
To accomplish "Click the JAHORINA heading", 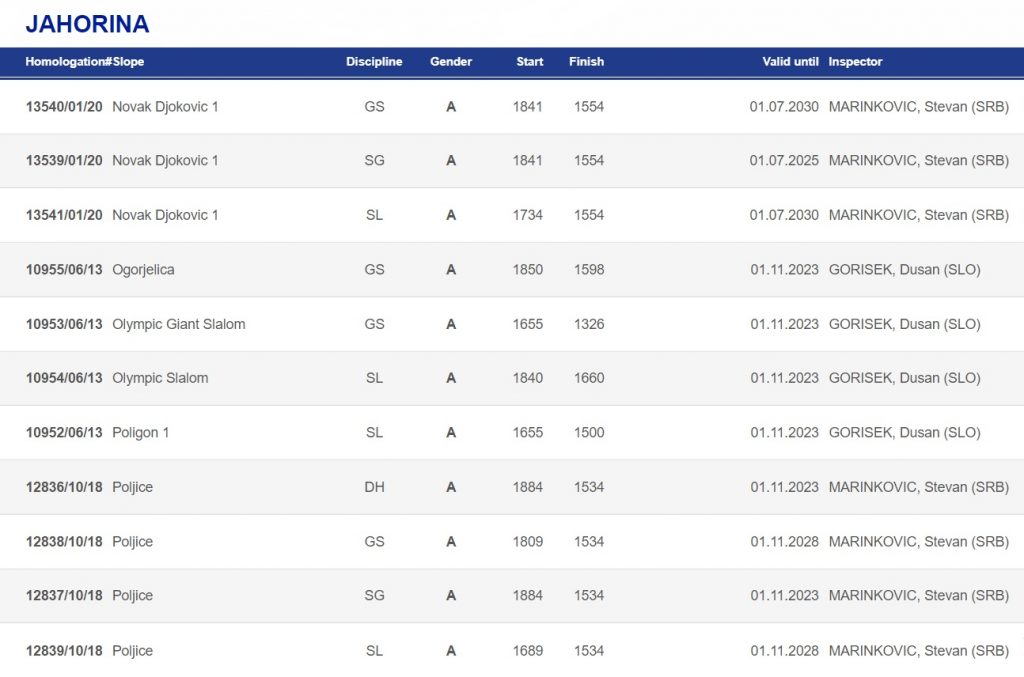I will point(87,24).
